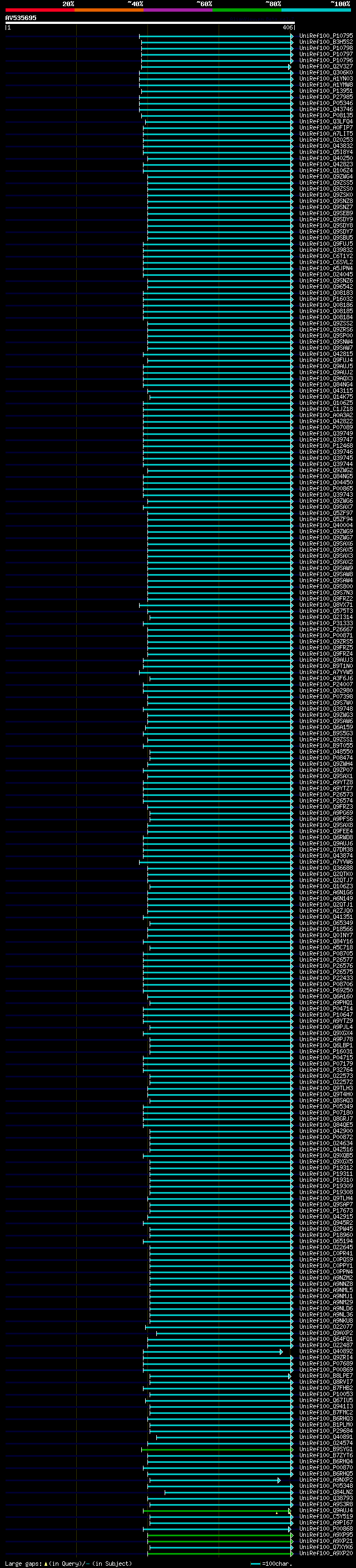Select label UniRef100_P24007
The image size is (356, 1568).
tap(325, 684)
